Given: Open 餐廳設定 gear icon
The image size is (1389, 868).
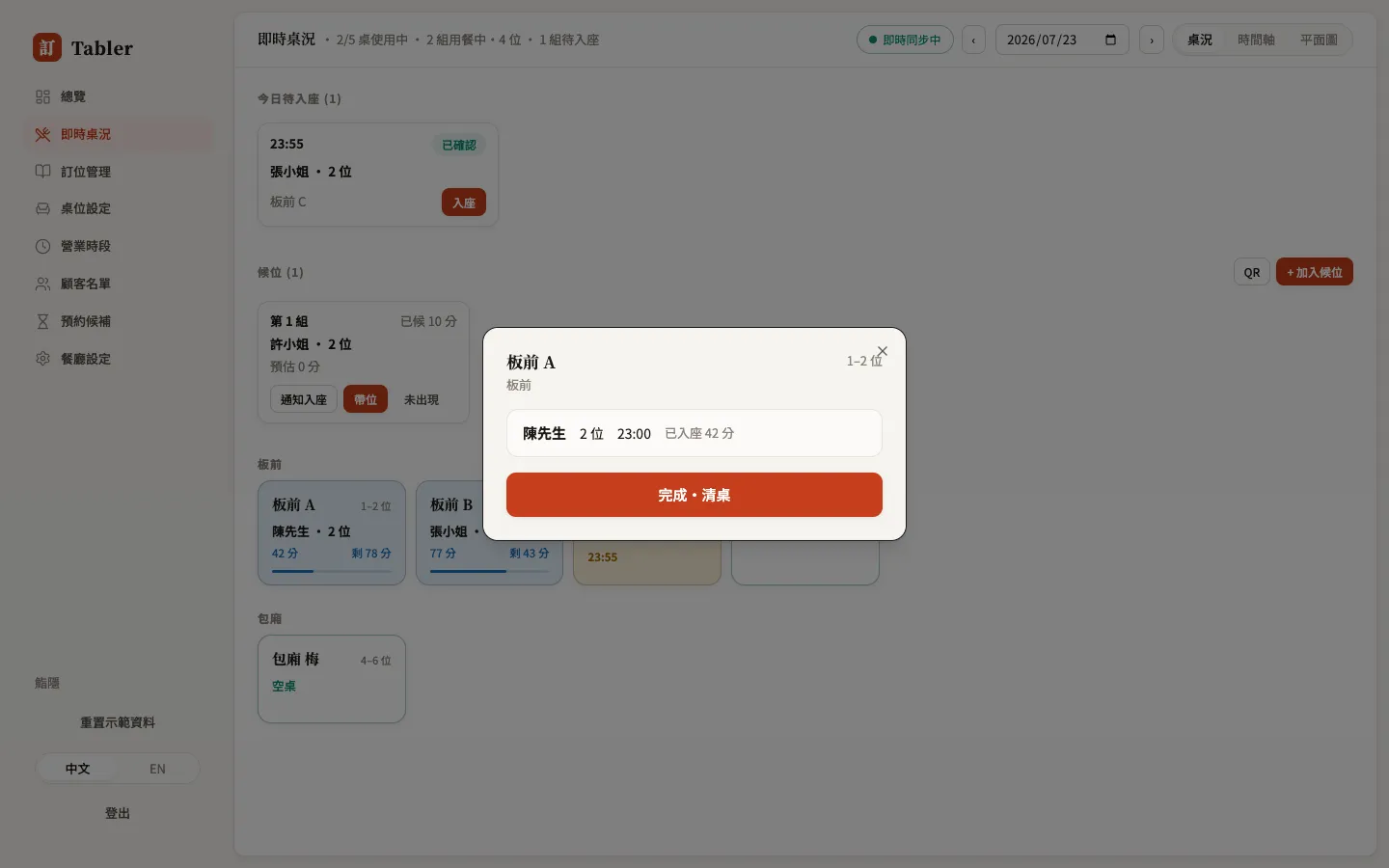Looking at the screenshot, I should [42, 359].
